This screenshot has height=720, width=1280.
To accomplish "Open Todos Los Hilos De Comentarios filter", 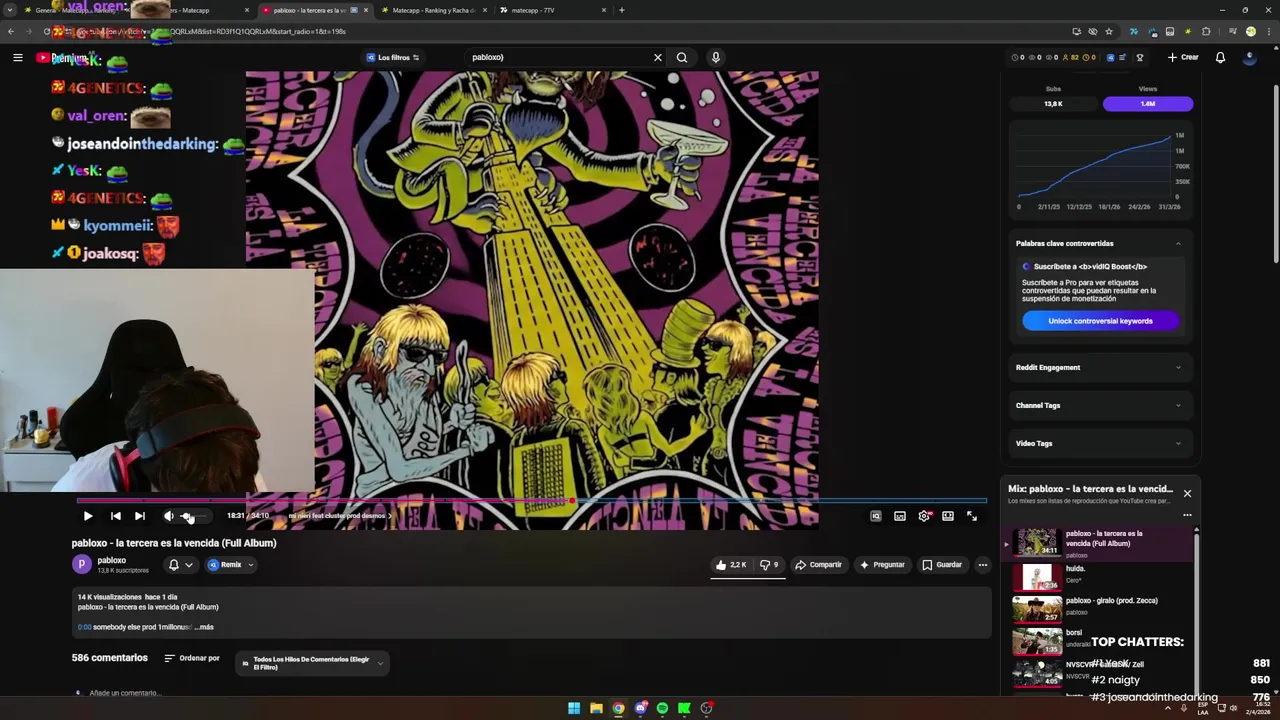I will click(312, 663).
